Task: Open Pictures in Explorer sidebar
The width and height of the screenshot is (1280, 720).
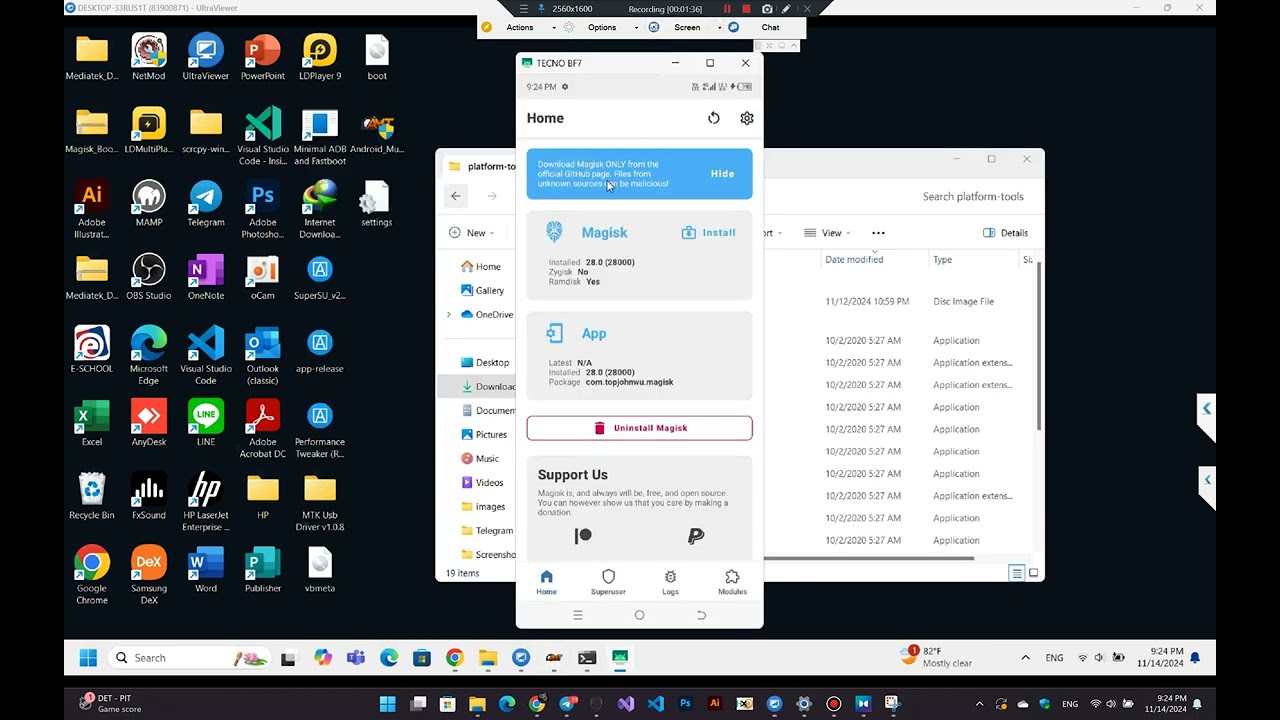Action: (484, 435)
